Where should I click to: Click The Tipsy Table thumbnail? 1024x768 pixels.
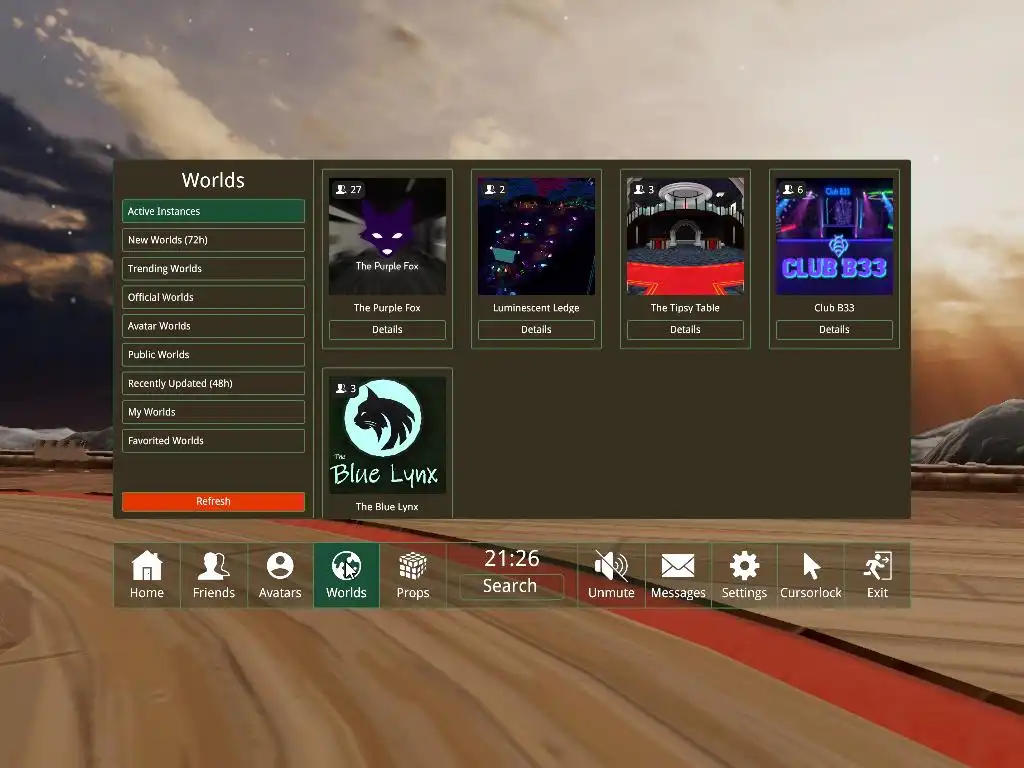(x=685, y=236)
